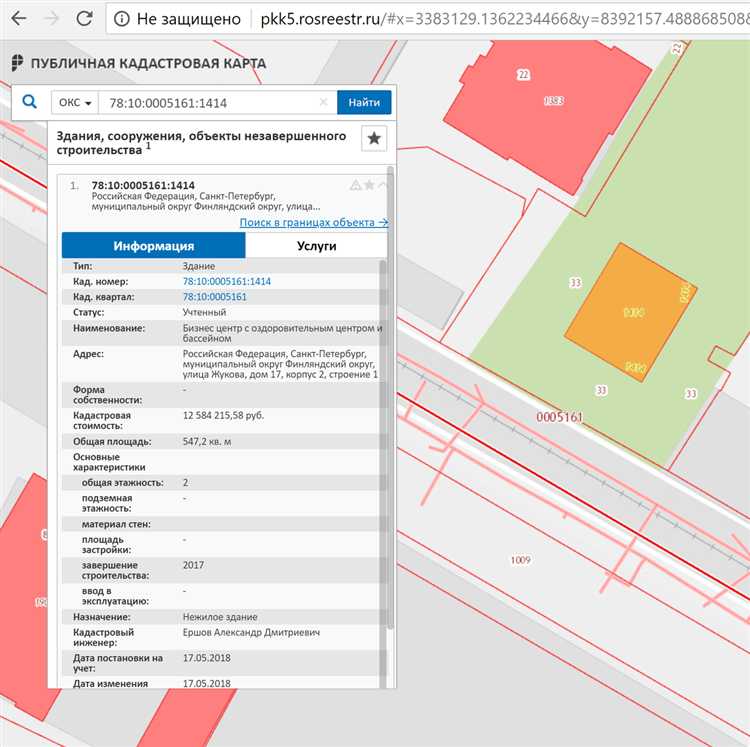The height and width of the screenshot is (747, 750).
Task: Click in the cadastral number search field
Action: (210, 102)
